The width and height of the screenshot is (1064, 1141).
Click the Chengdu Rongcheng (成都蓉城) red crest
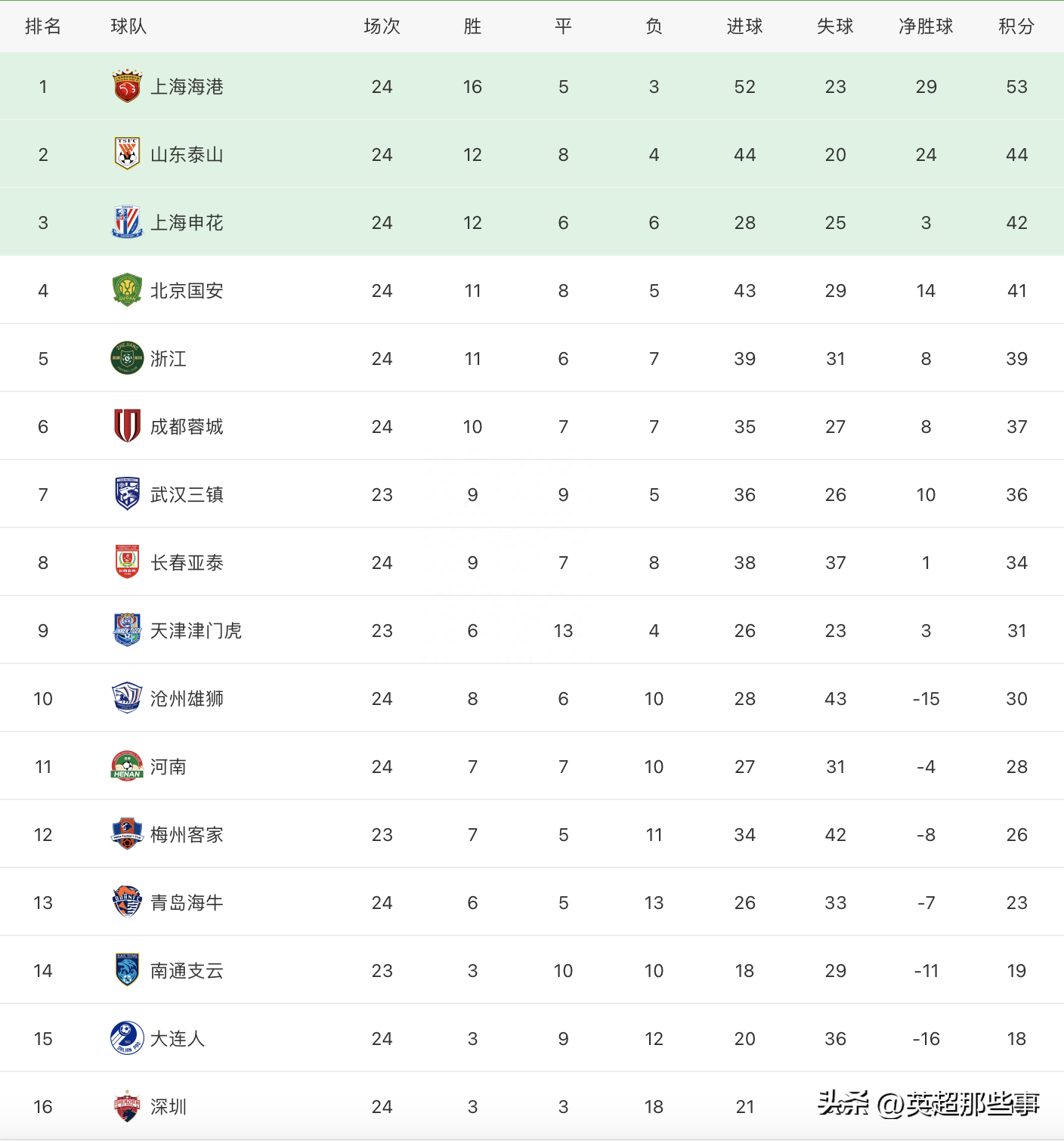coord(127,426)
